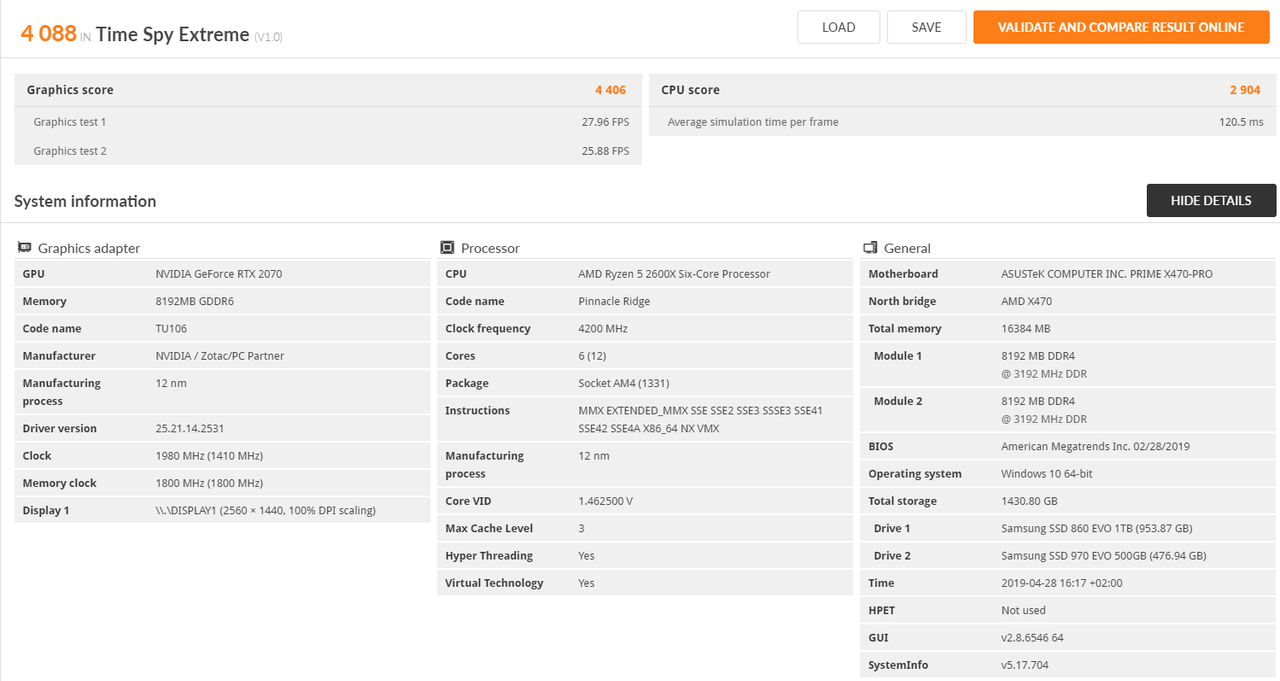1280x681 pixels.
Task: Click the Time Spy Extreme title
Action: coord(173,35)
